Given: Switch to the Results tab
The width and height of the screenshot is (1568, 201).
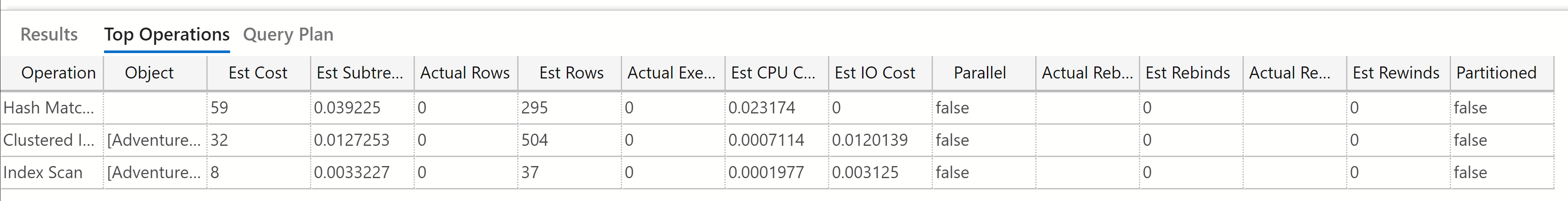Looking at the screenshot, I should pos(49,35).
